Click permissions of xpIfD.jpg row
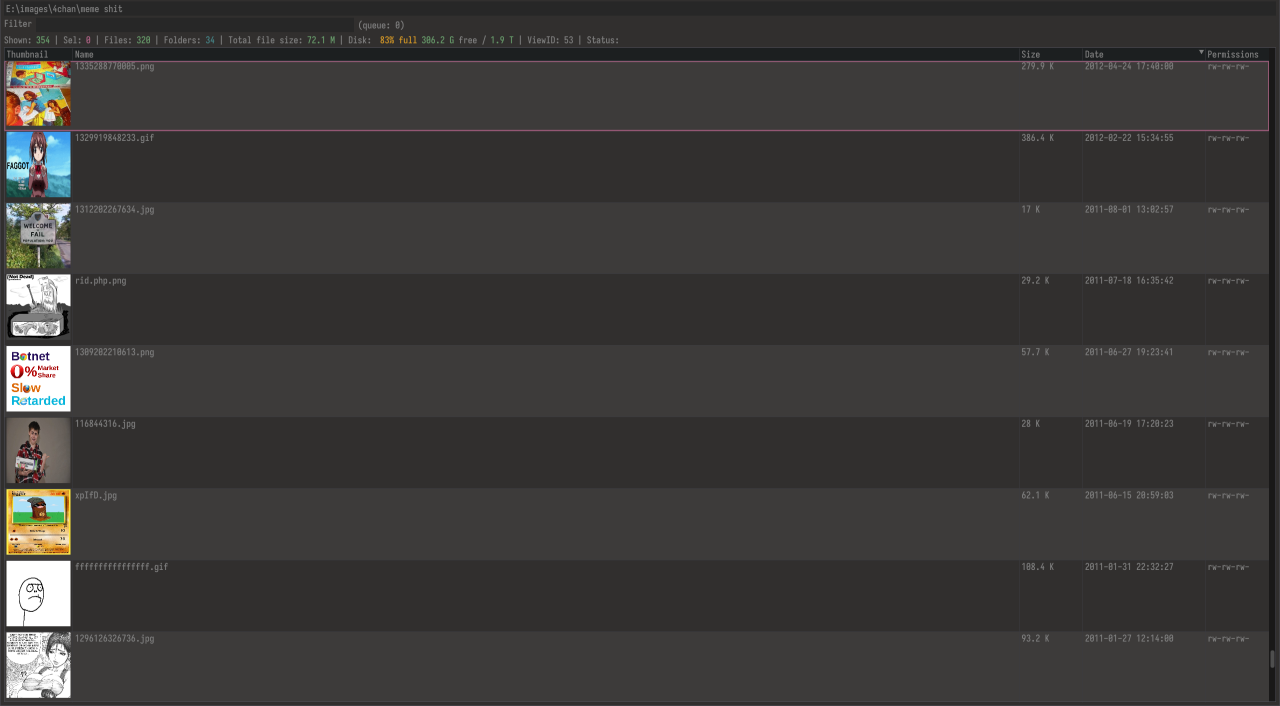The height and width of the screenshot is (706, 1280). [1228, 495]
